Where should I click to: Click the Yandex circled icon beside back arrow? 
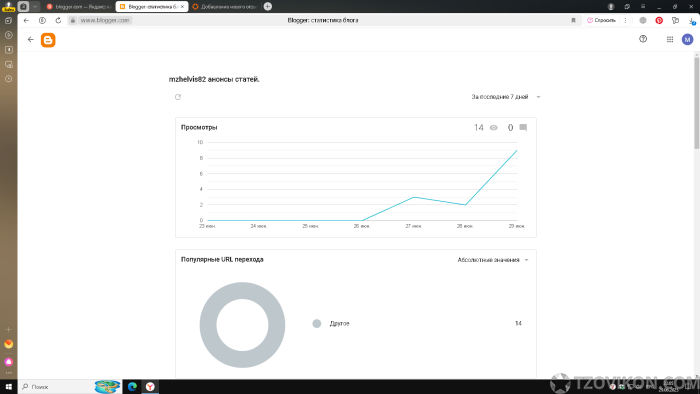42,20
